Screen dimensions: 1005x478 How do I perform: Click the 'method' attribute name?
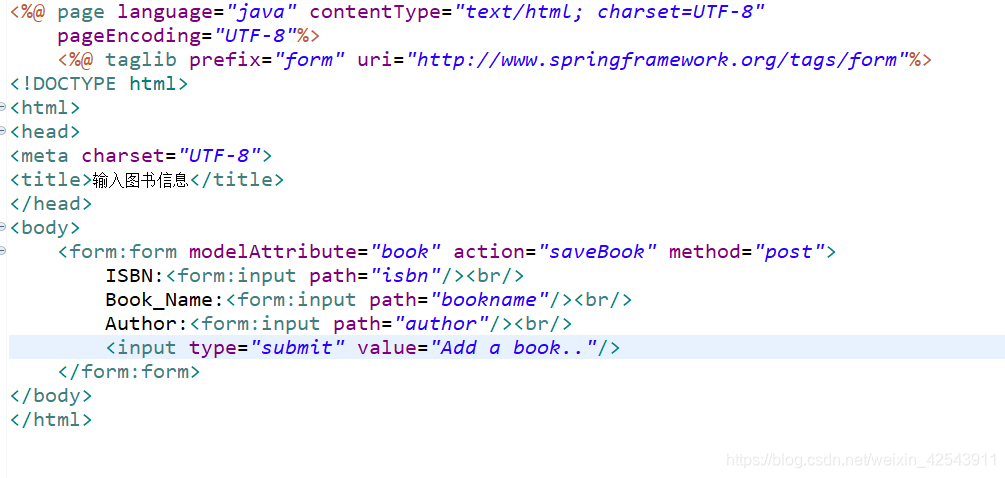click(705, 252)
